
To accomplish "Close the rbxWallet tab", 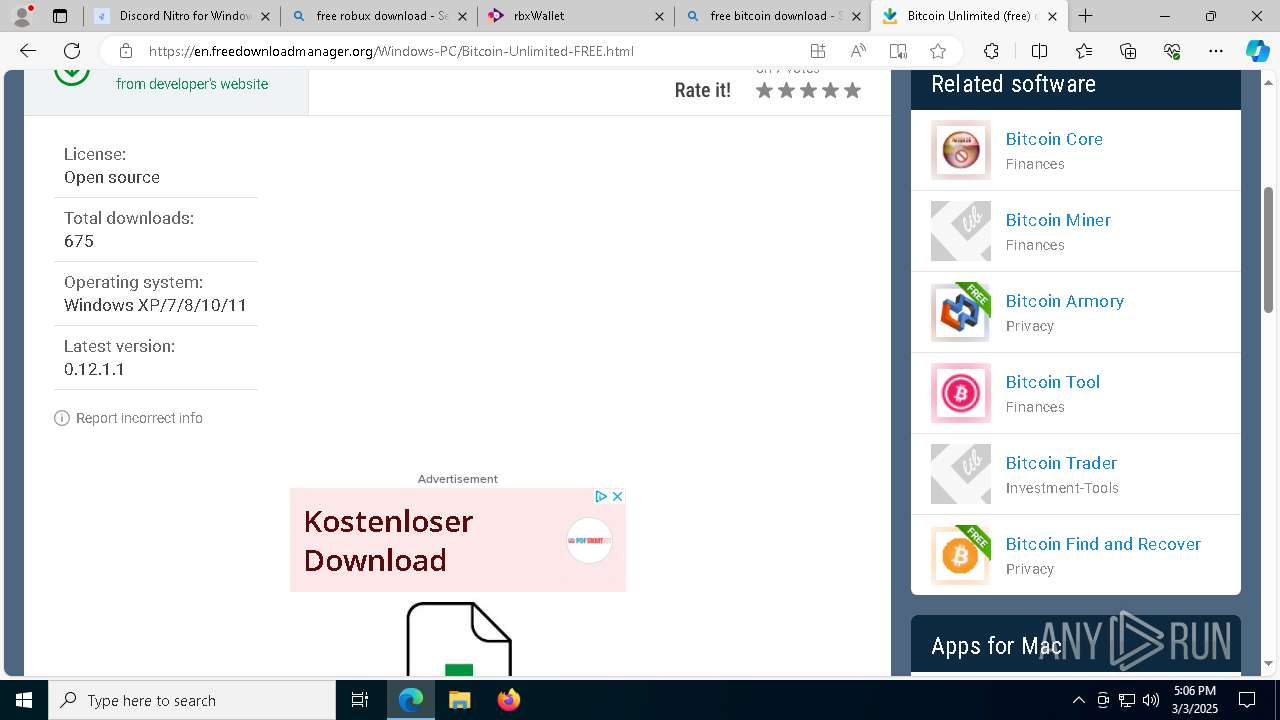I will [659, 16].
